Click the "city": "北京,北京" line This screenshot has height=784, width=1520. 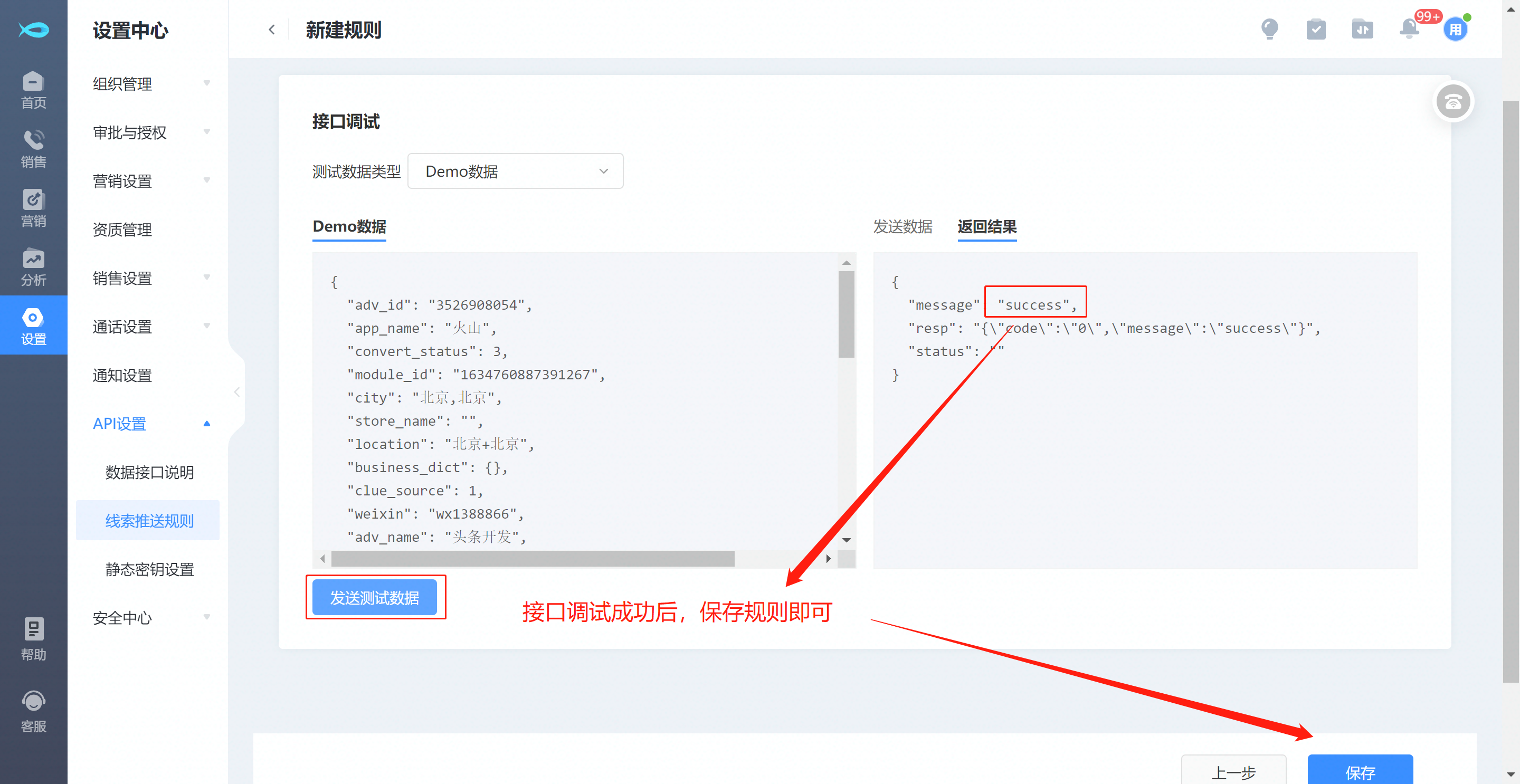[424, 398]
